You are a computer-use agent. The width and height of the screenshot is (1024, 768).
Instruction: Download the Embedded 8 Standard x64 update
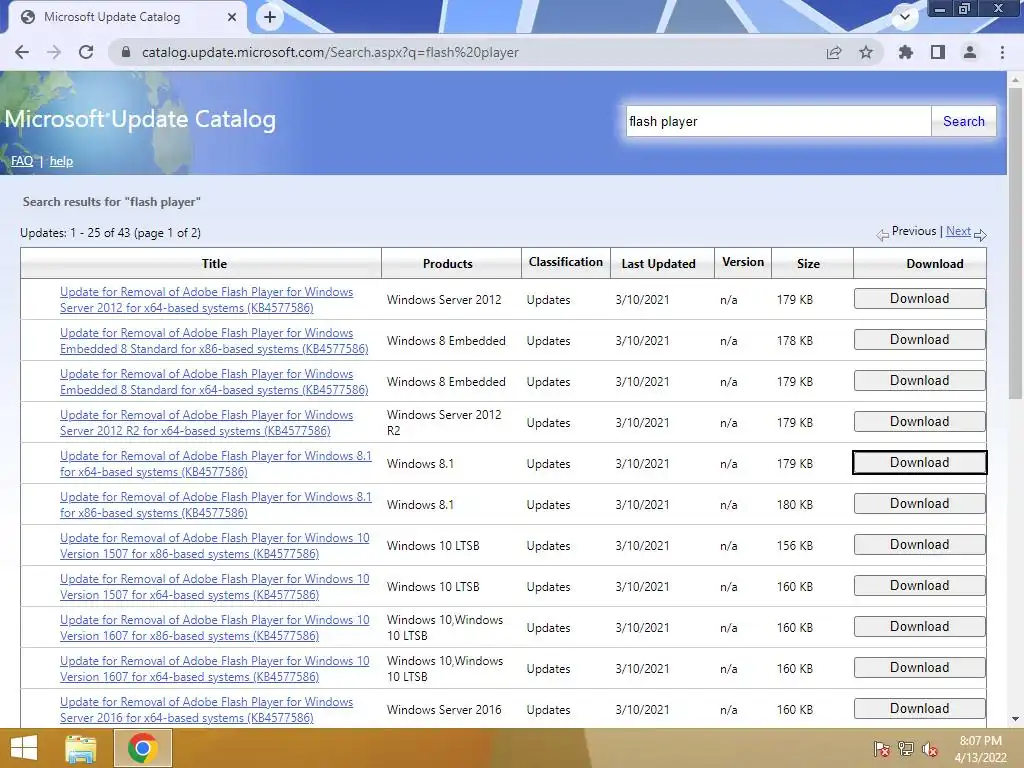point(920,381)
